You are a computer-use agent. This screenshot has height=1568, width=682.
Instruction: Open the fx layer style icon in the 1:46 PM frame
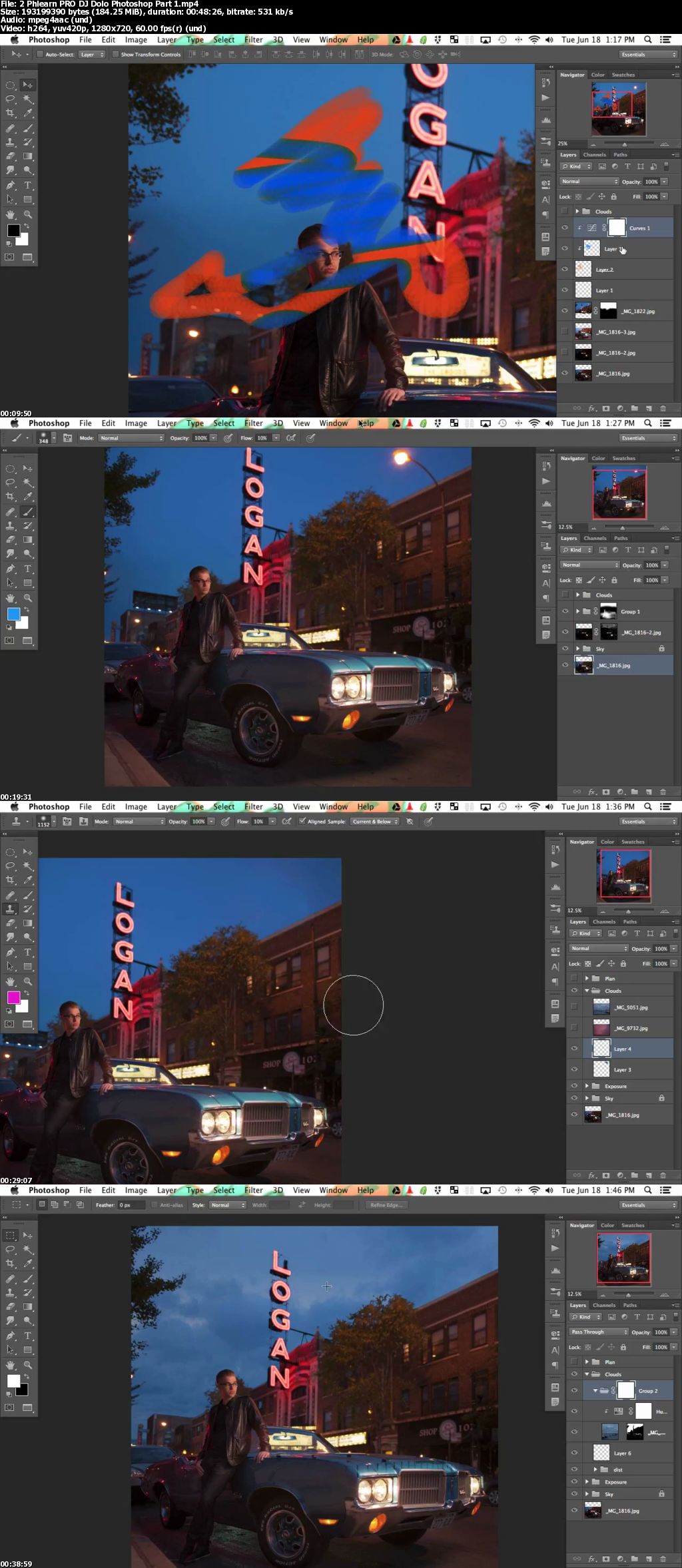592,1559
